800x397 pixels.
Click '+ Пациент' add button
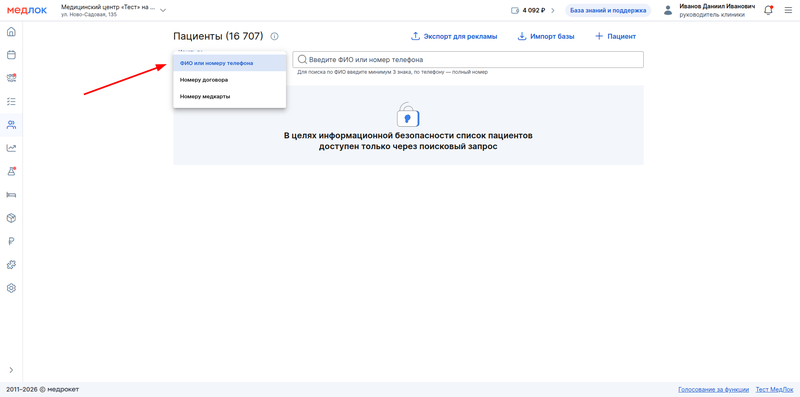tap(615, 36)
